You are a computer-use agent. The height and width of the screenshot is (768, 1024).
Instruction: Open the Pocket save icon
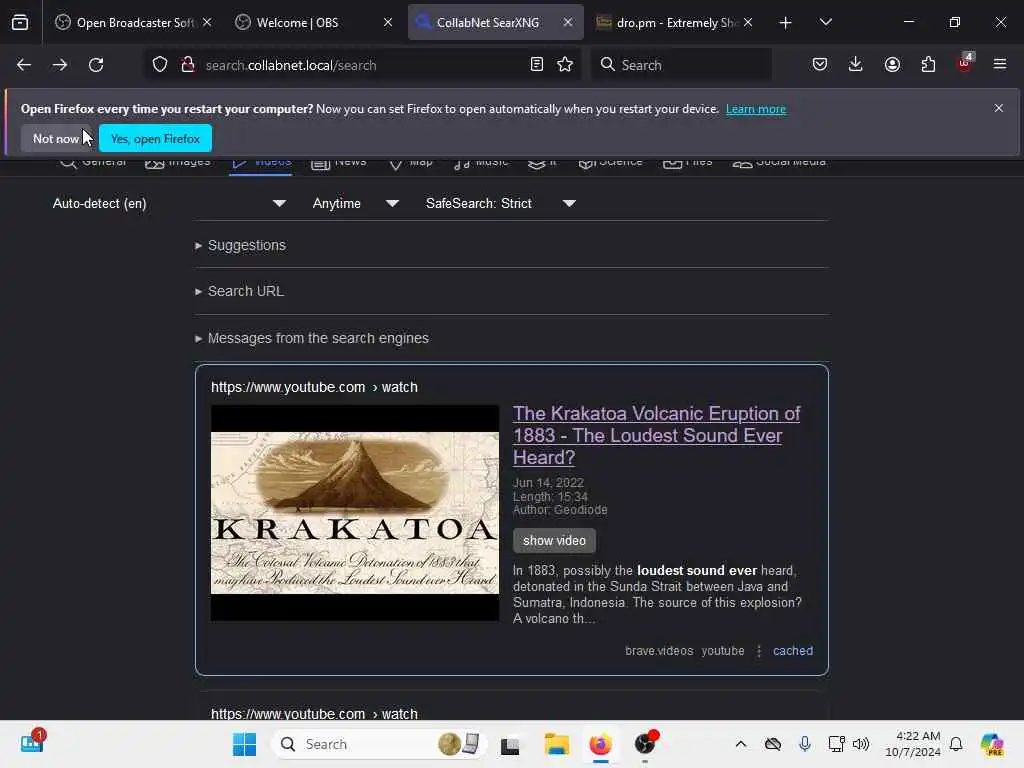tap(820, 64)
